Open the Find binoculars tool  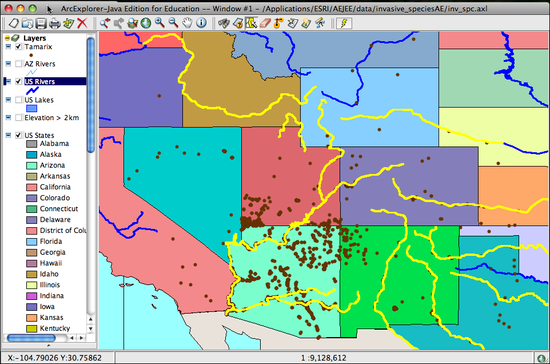coord(224,23)
